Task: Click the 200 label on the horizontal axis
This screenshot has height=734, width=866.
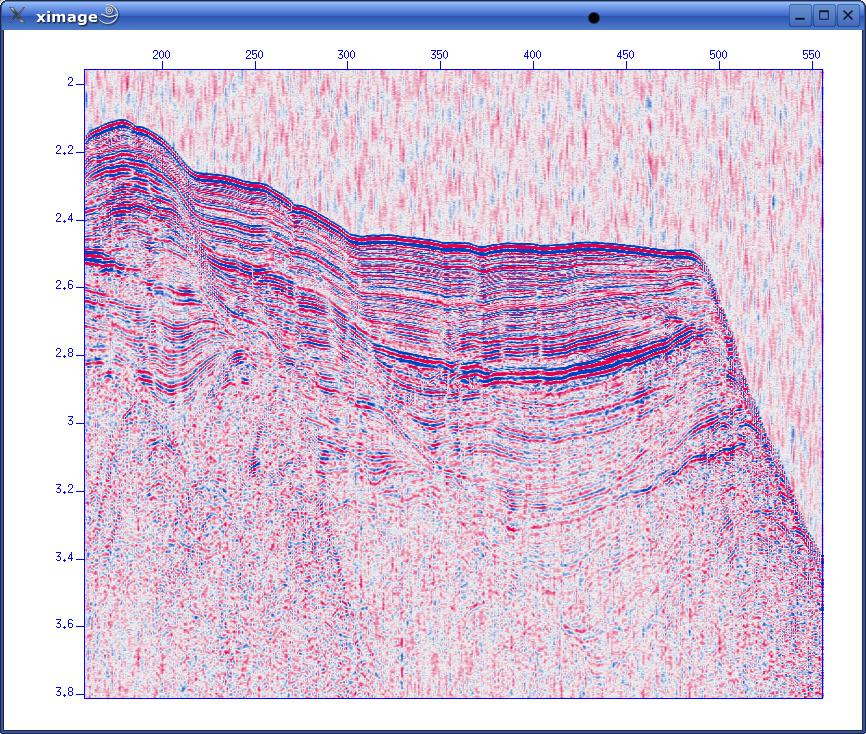Action: tap(161, 54)
